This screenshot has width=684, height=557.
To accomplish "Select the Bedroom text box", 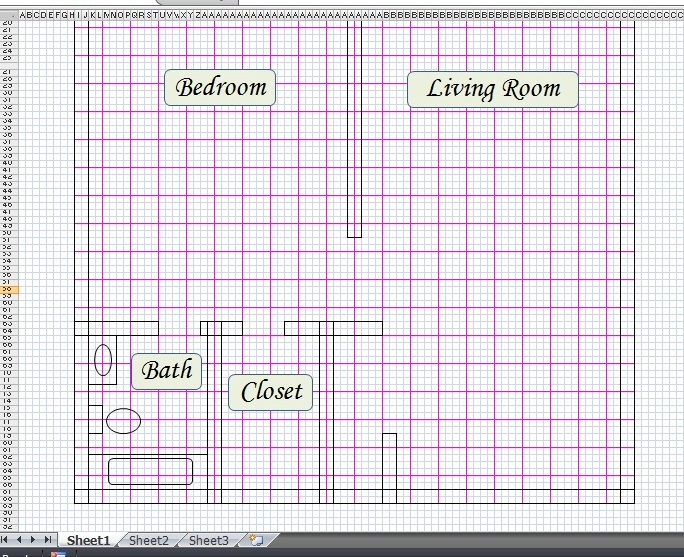I will pyautogui.click(x=220, y=87).
